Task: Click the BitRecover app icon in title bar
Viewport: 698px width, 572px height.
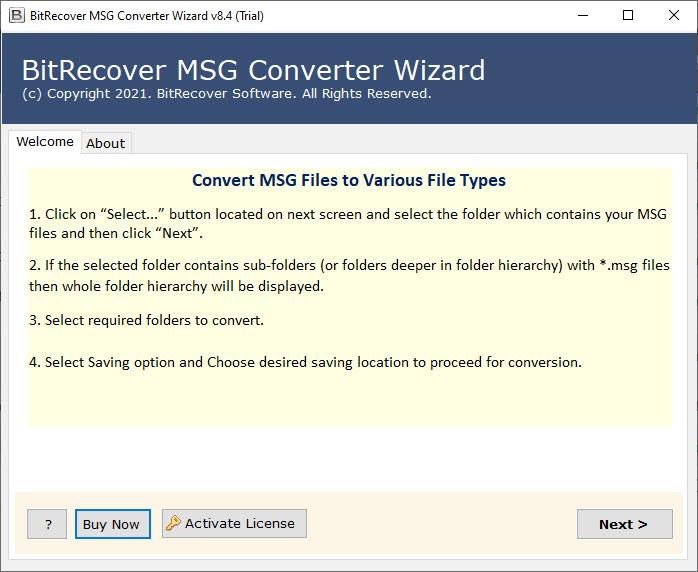Action: coord(17,16)
